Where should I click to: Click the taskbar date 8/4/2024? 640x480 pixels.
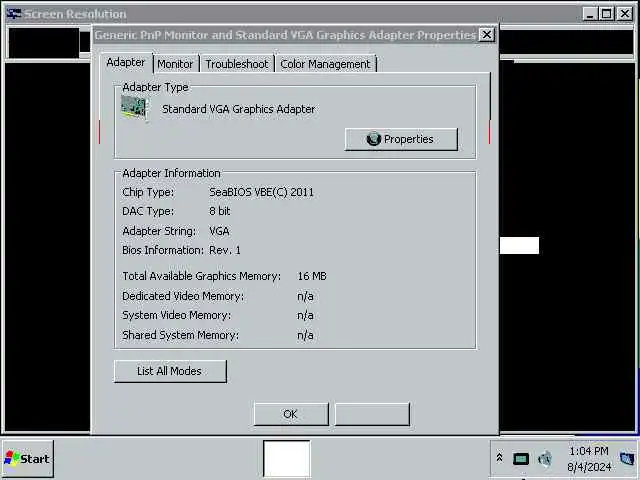pos(589,467)
